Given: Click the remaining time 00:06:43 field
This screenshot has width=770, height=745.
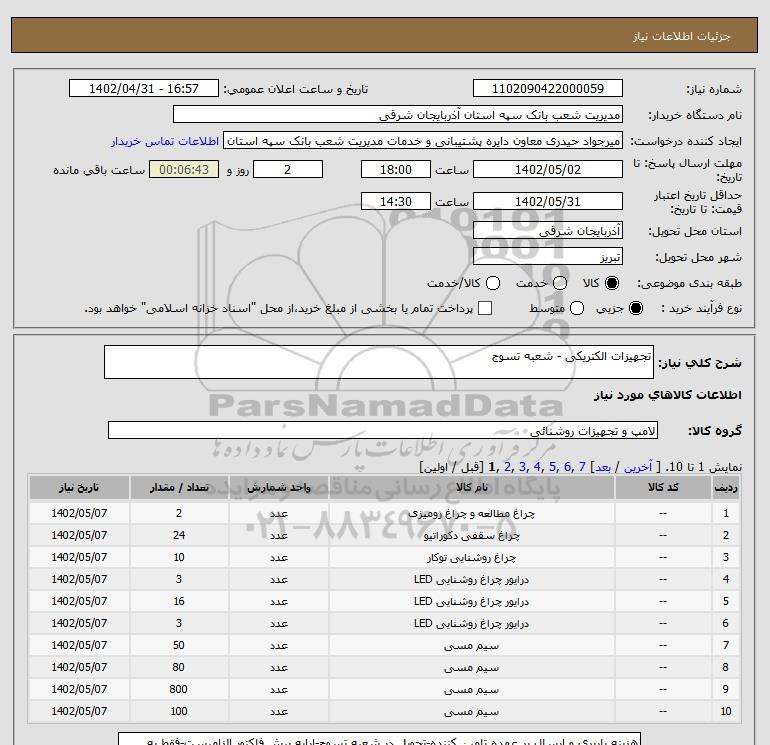Looking at the screenshot, I should pos(184,169).
